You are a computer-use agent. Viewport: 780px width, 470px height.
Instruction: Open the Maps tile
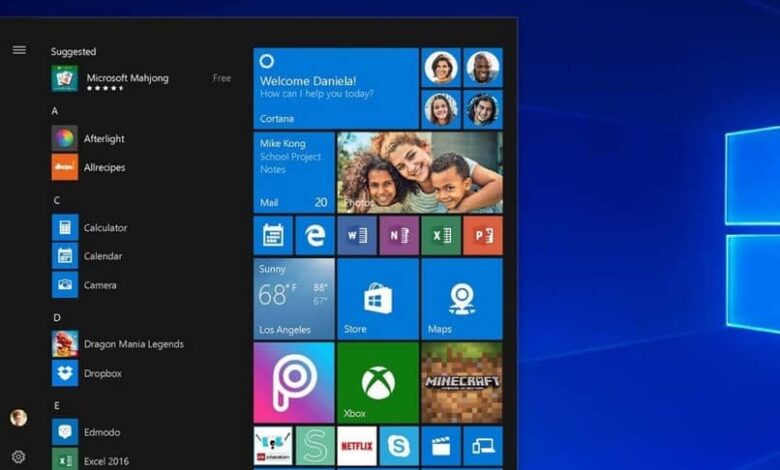click(x=462, y=298)
